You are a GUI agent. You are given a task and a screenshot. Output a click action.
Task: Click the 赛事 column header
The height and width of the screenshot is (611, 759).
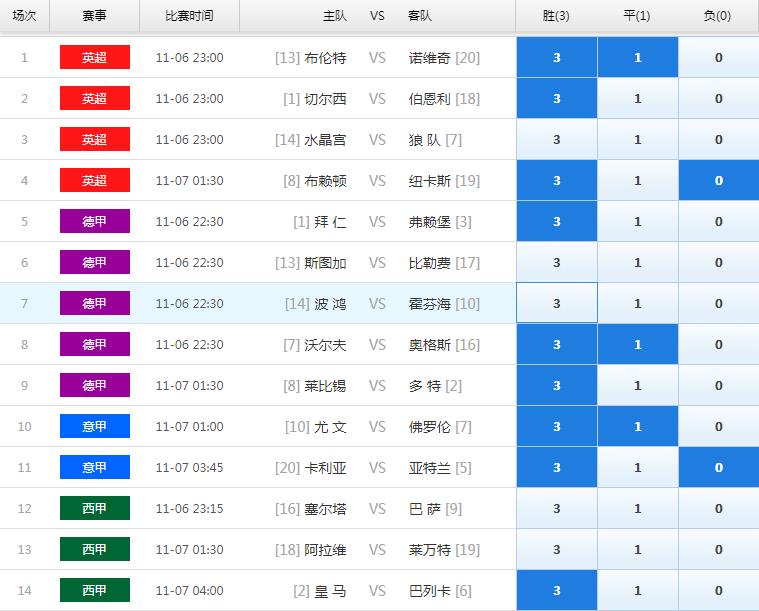pyautogui.click(x=94, y=16)
